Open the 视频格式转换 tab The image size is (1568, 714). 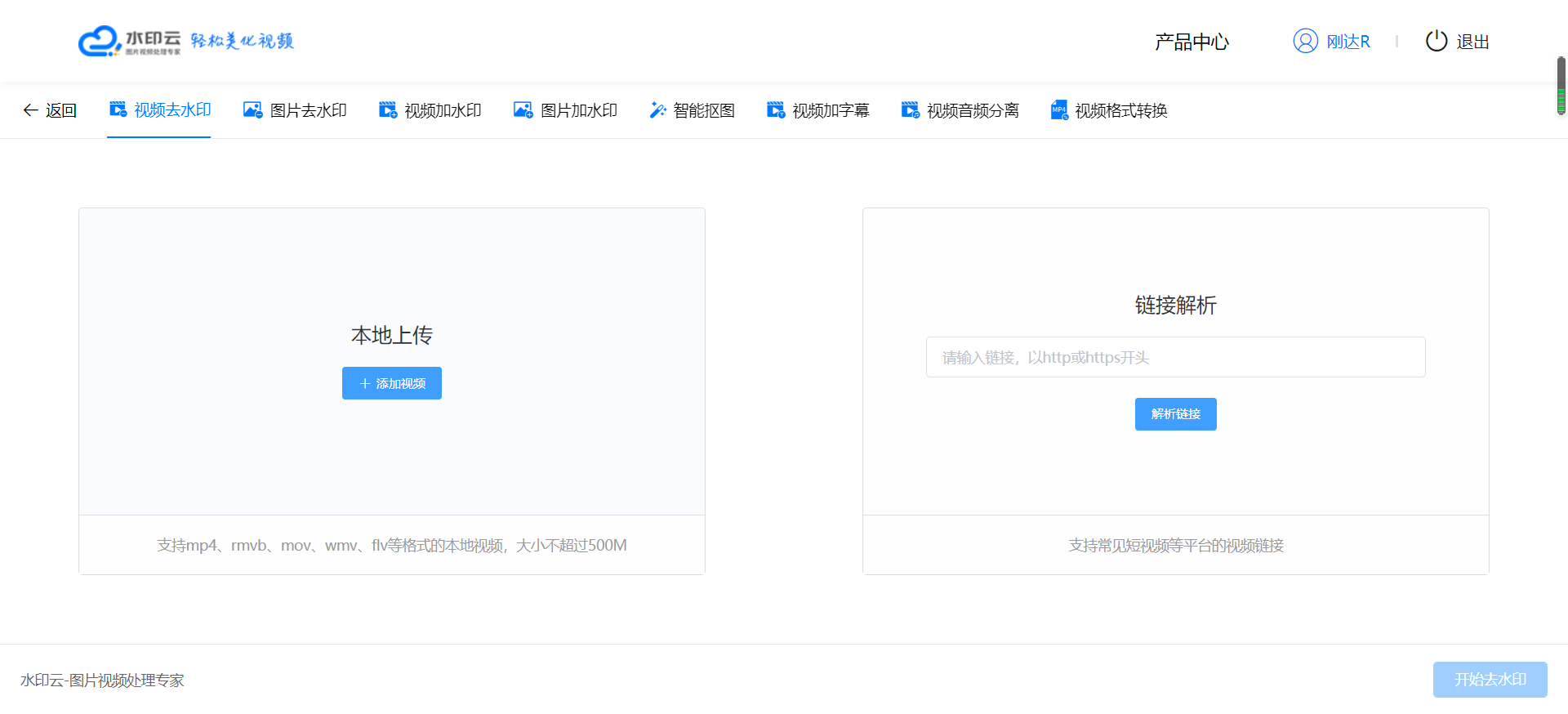point(1109,110)
